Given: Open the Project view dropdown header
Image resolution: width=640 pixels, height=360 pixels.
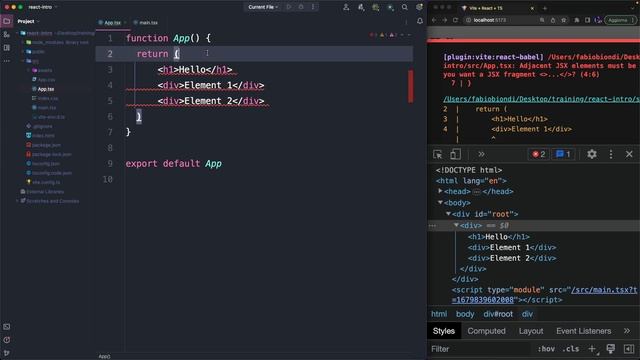Looking at the screenshot, I should 29,21.
